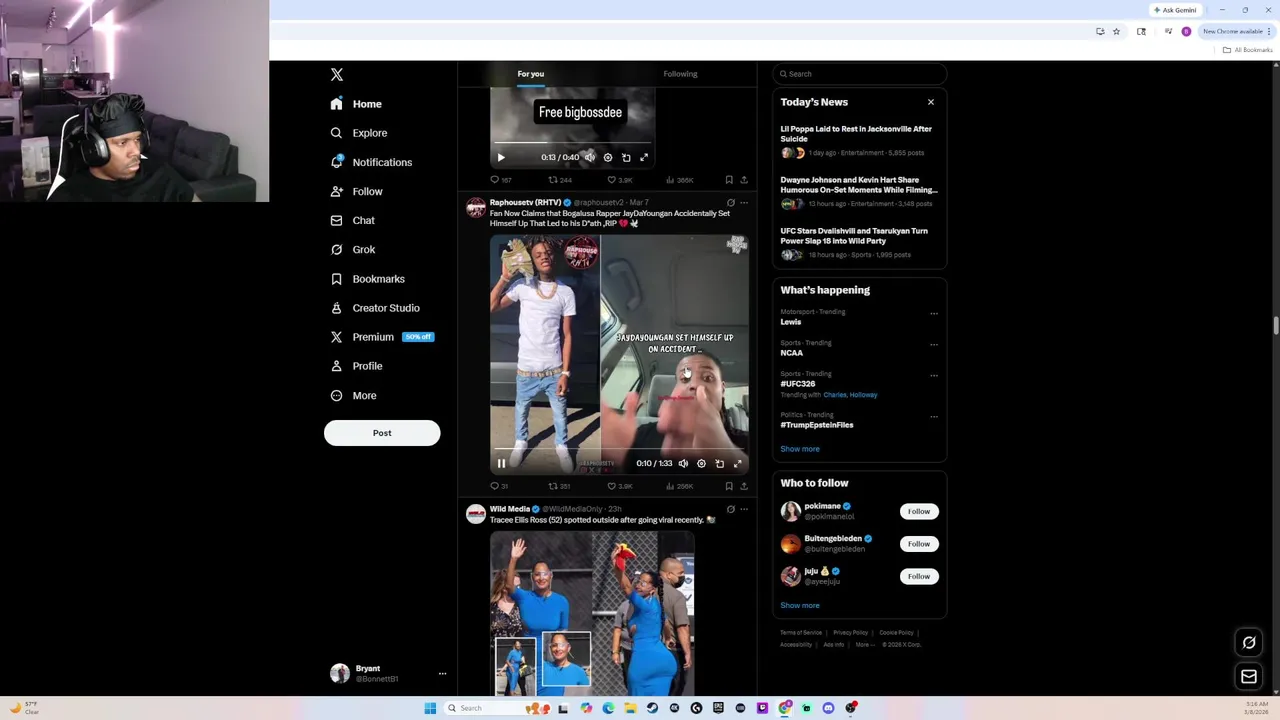Enter fullscreen on the Raphousetv video
The height and width of the screenshot is (720, 1280).
click(x=738, y=463)
